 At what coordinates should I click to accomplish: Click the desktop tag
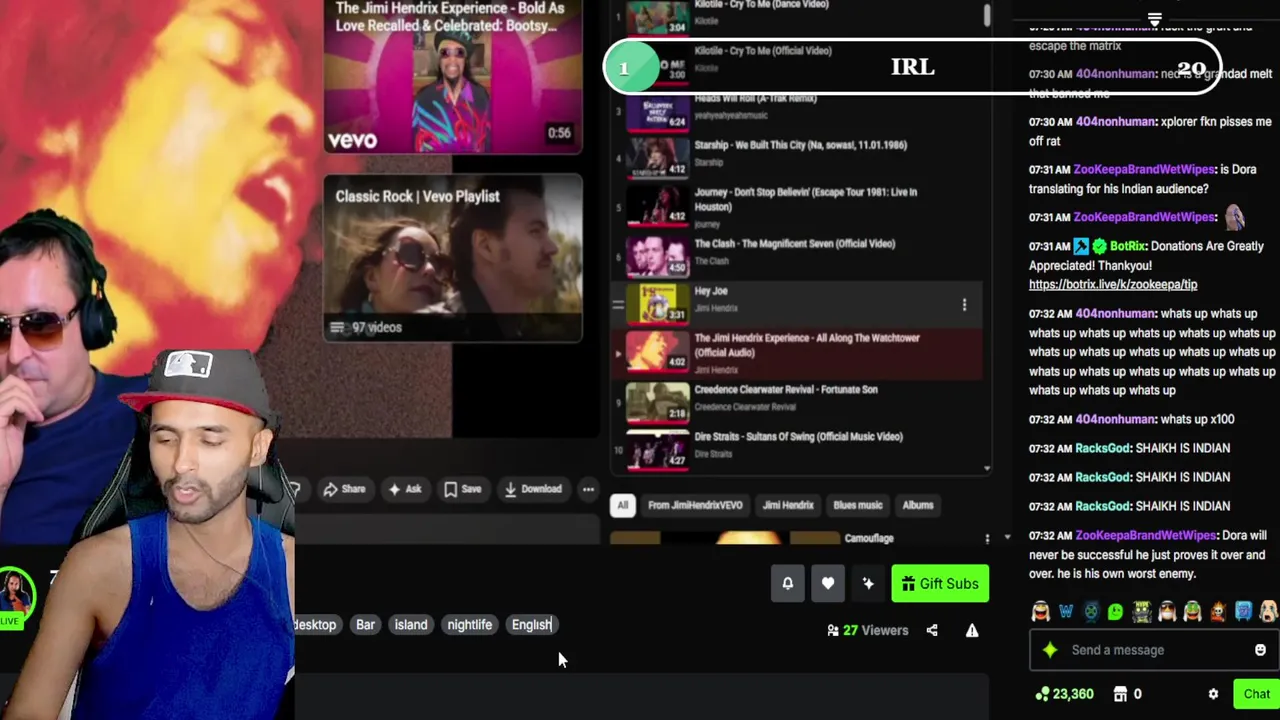coord(314,625)
